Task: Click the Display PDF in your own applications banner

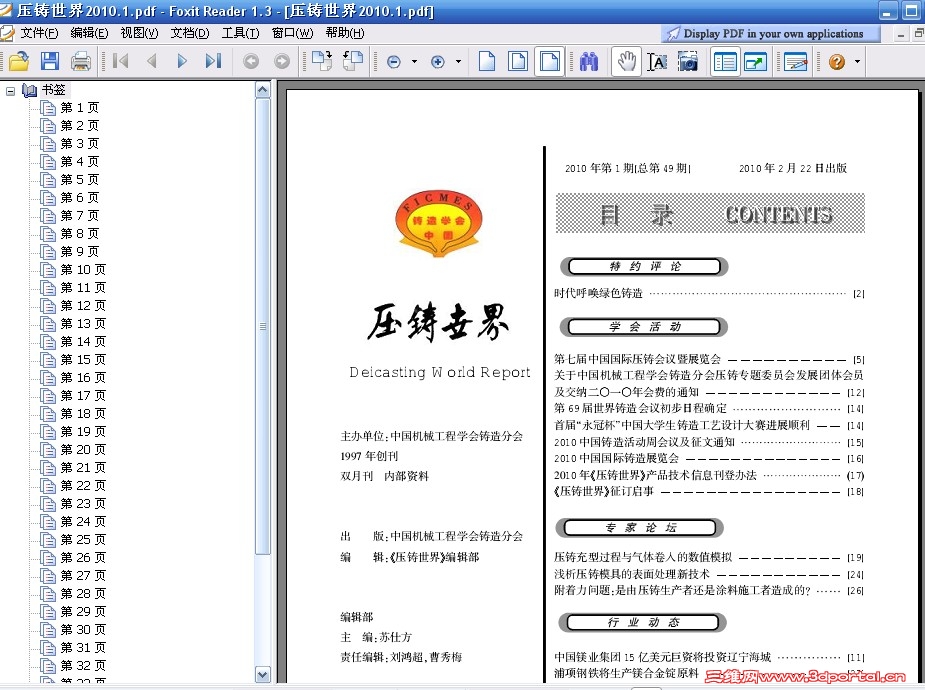Action: point(770,34)
